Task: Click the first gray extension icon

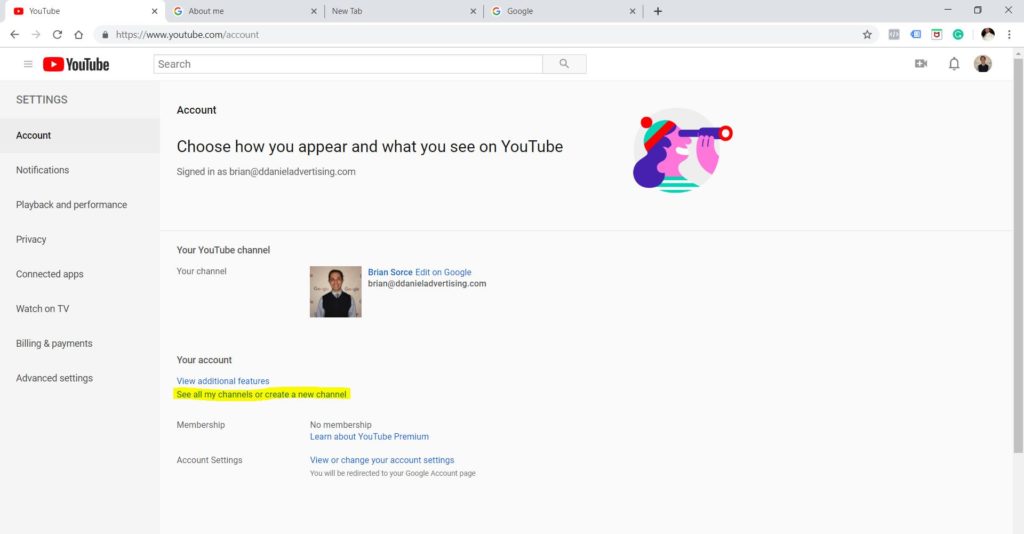Action: 894,35
